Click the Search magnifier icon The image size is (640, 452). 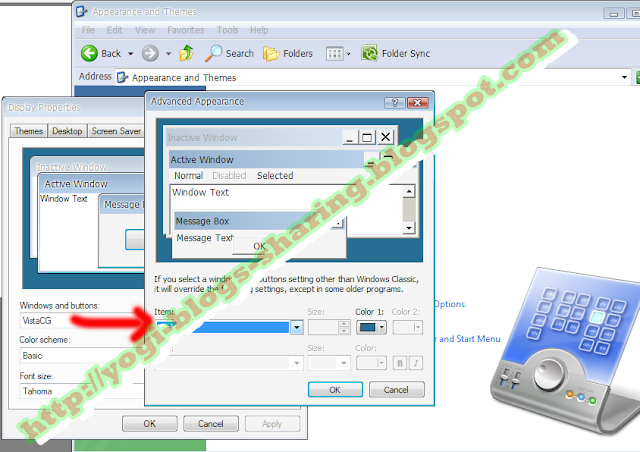[x=213, y=53]
